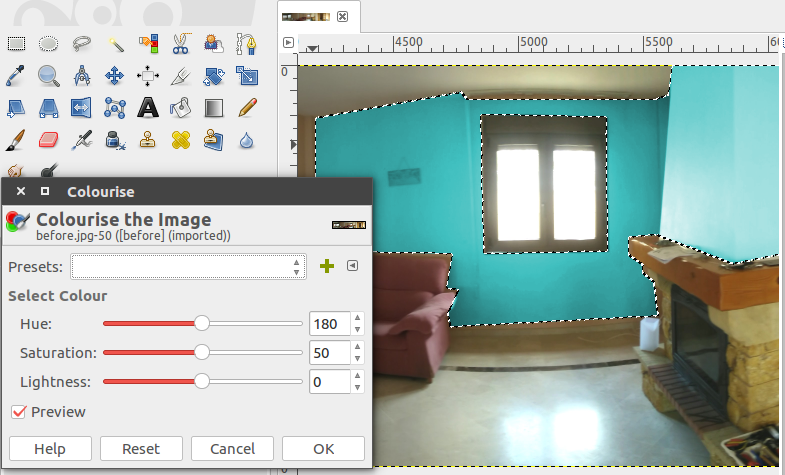Image resolution: width=785 pixels, height=475 pixels.
Task: Choose the Ink tool
Action: [x=115, y=140]
